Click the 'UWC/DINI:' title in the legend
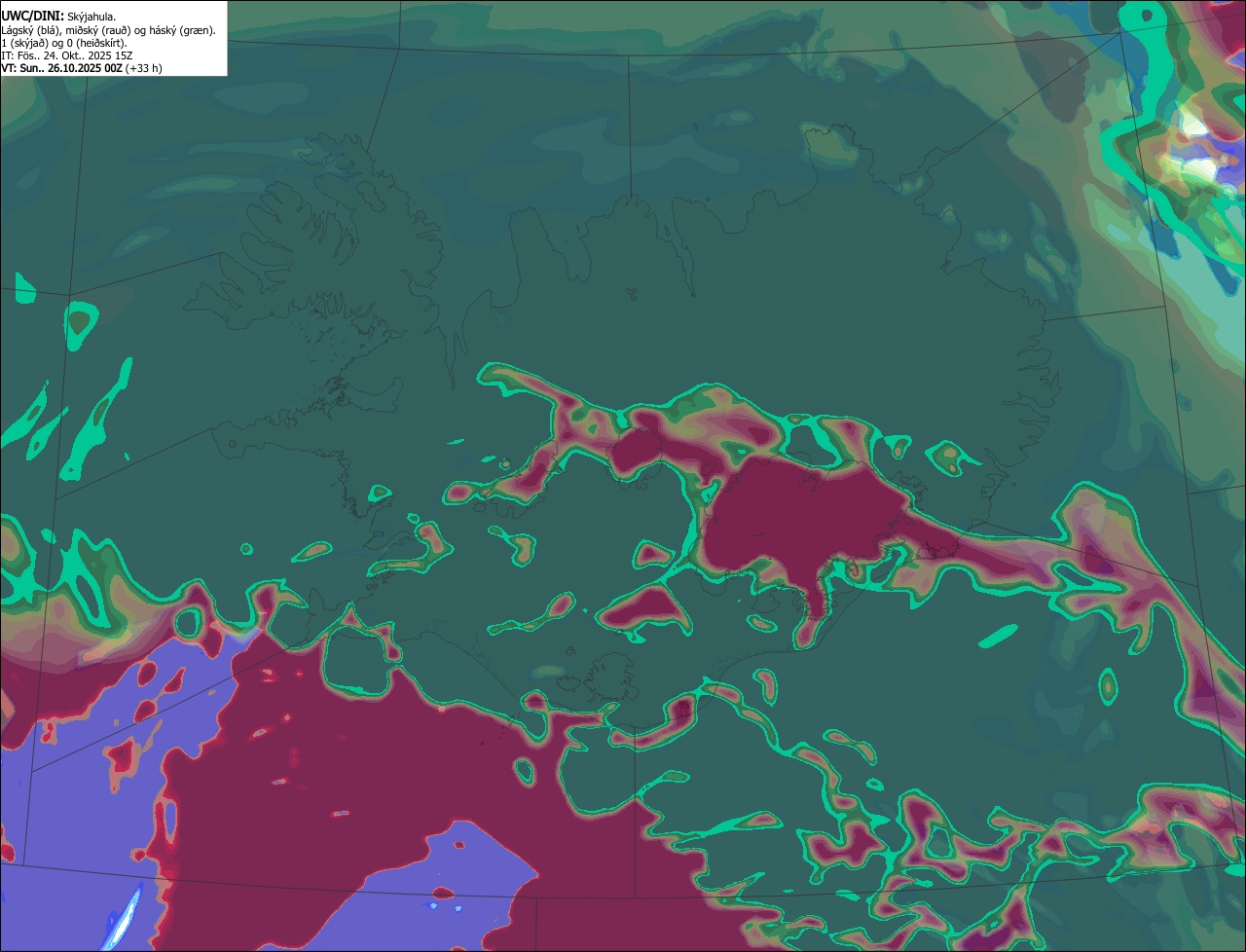Image resolution: width=1246 pixels, height=952 pixels. pyautogui.click(x=32, y=17)
